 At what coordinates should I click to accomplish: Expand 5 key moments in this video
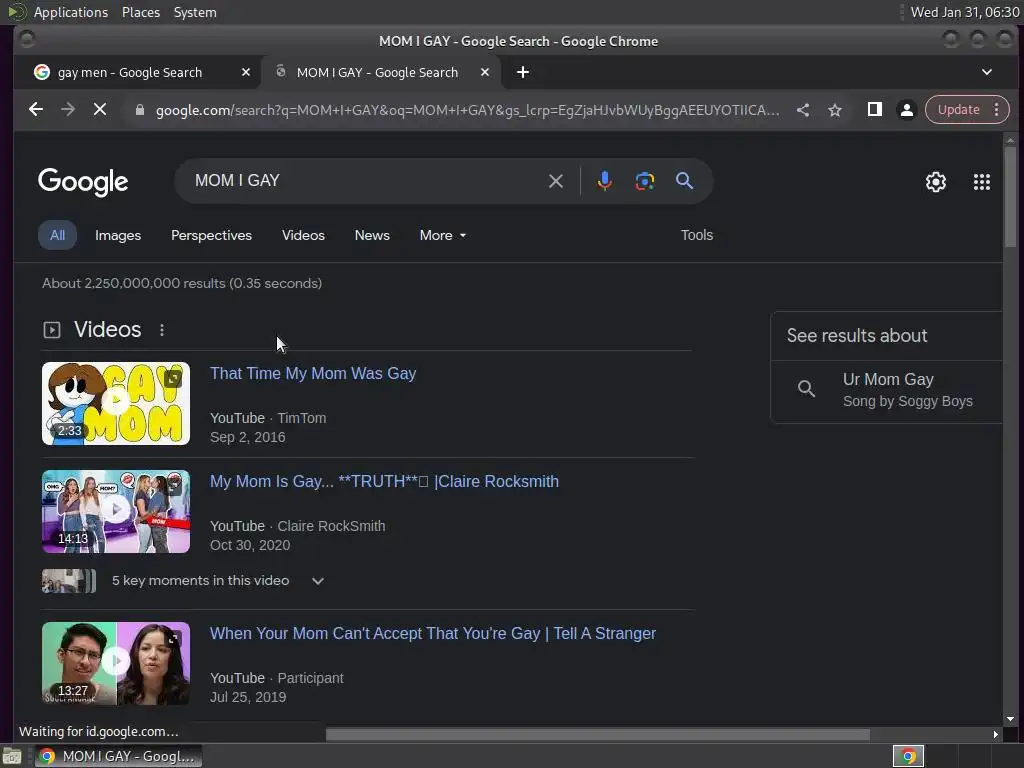(x=317, y=581)
